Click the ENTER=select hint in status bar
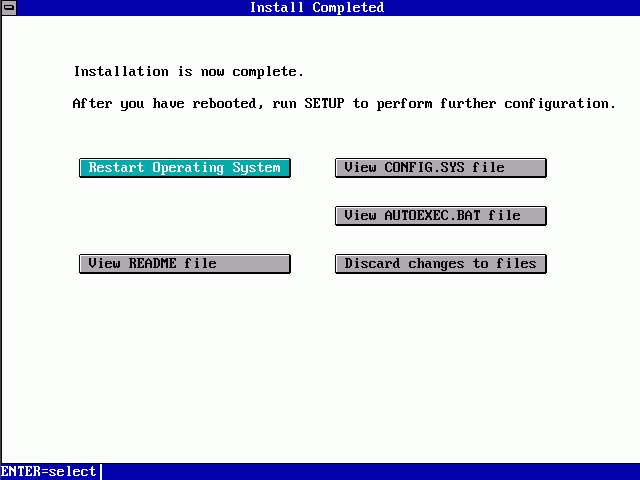Viewport: 640px width, 480px height. (49, 471)
